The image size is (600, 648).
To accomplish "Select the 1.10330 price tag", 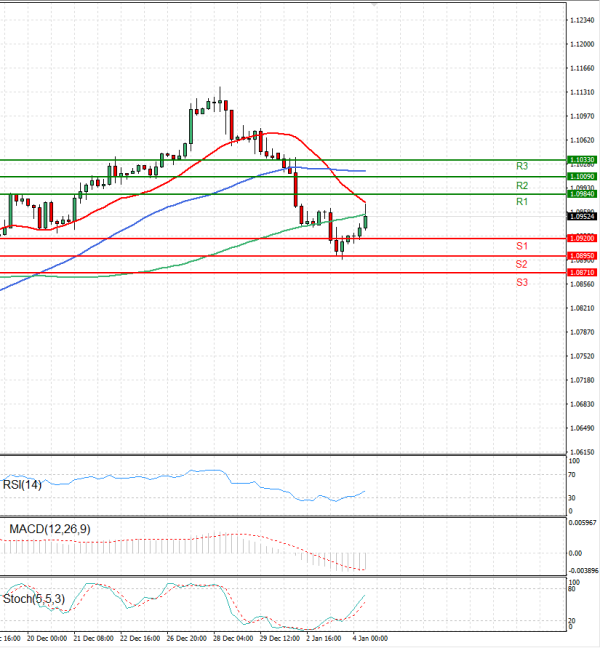I will pos(582,160).
